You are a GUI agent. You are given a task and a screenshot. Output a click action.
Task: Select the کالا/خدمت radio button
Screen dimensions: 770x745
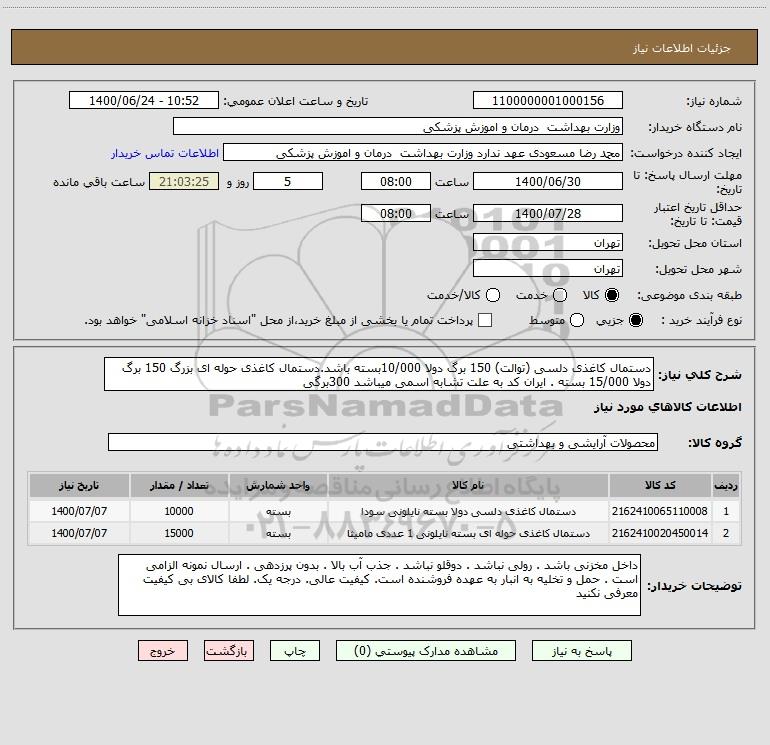[x=493, y=295]
